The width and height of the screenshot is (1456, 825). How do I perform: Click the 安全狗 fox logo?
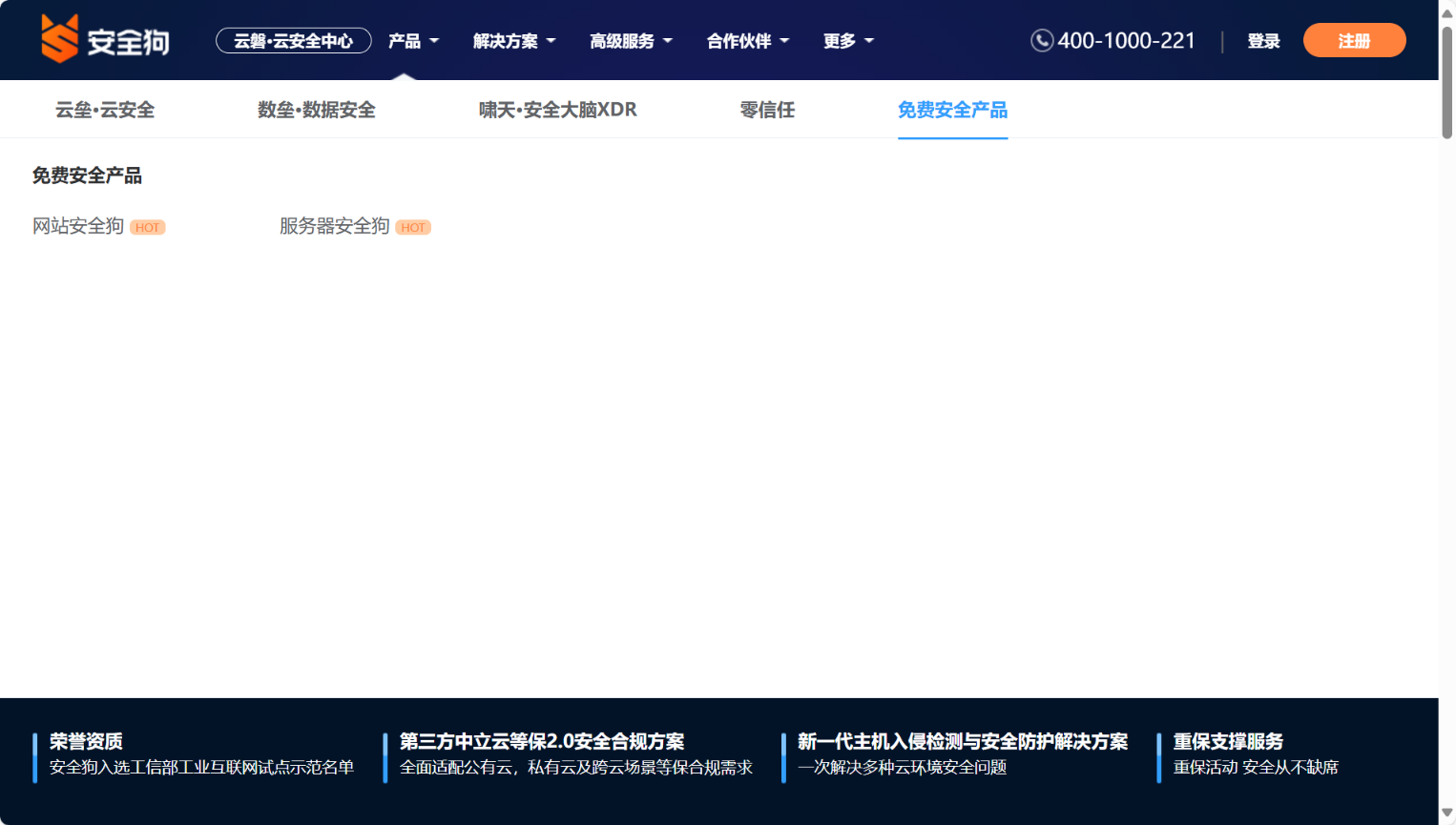[105, 39]
